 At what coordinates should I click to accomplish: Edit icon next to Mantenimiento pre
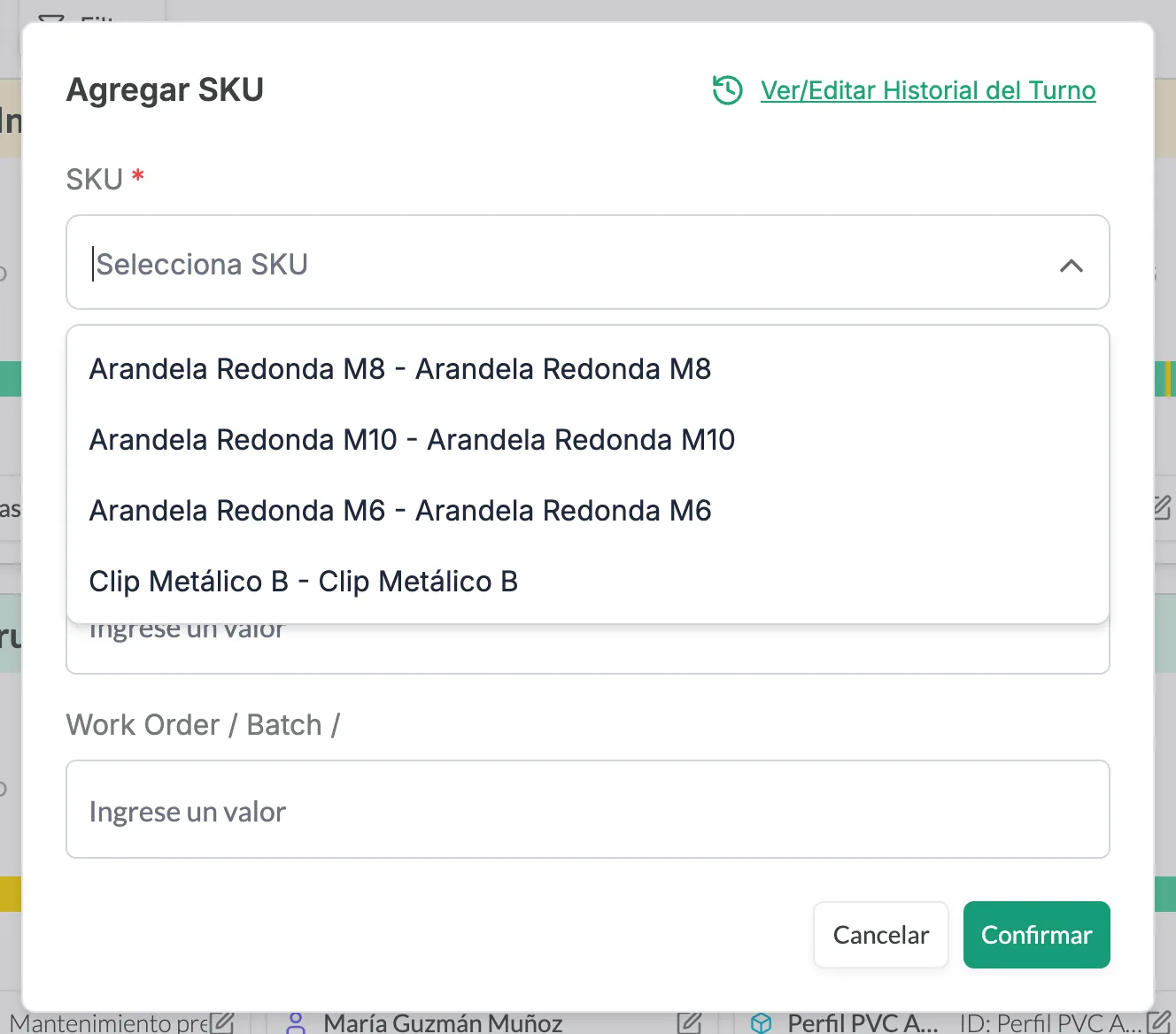pyautogui.click(x=222, y=1022)
